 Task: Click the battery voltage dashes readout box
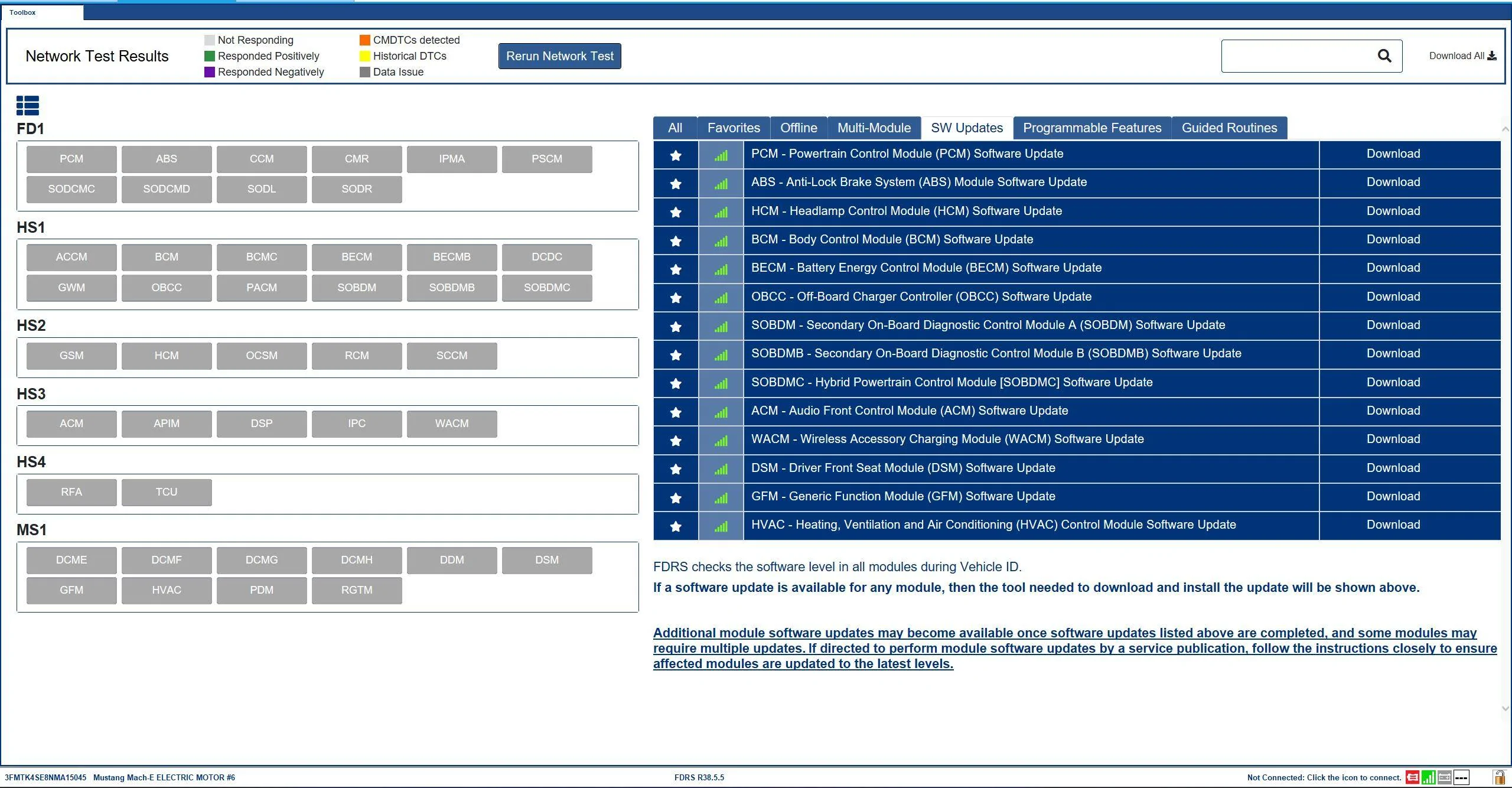[1461, 777]
